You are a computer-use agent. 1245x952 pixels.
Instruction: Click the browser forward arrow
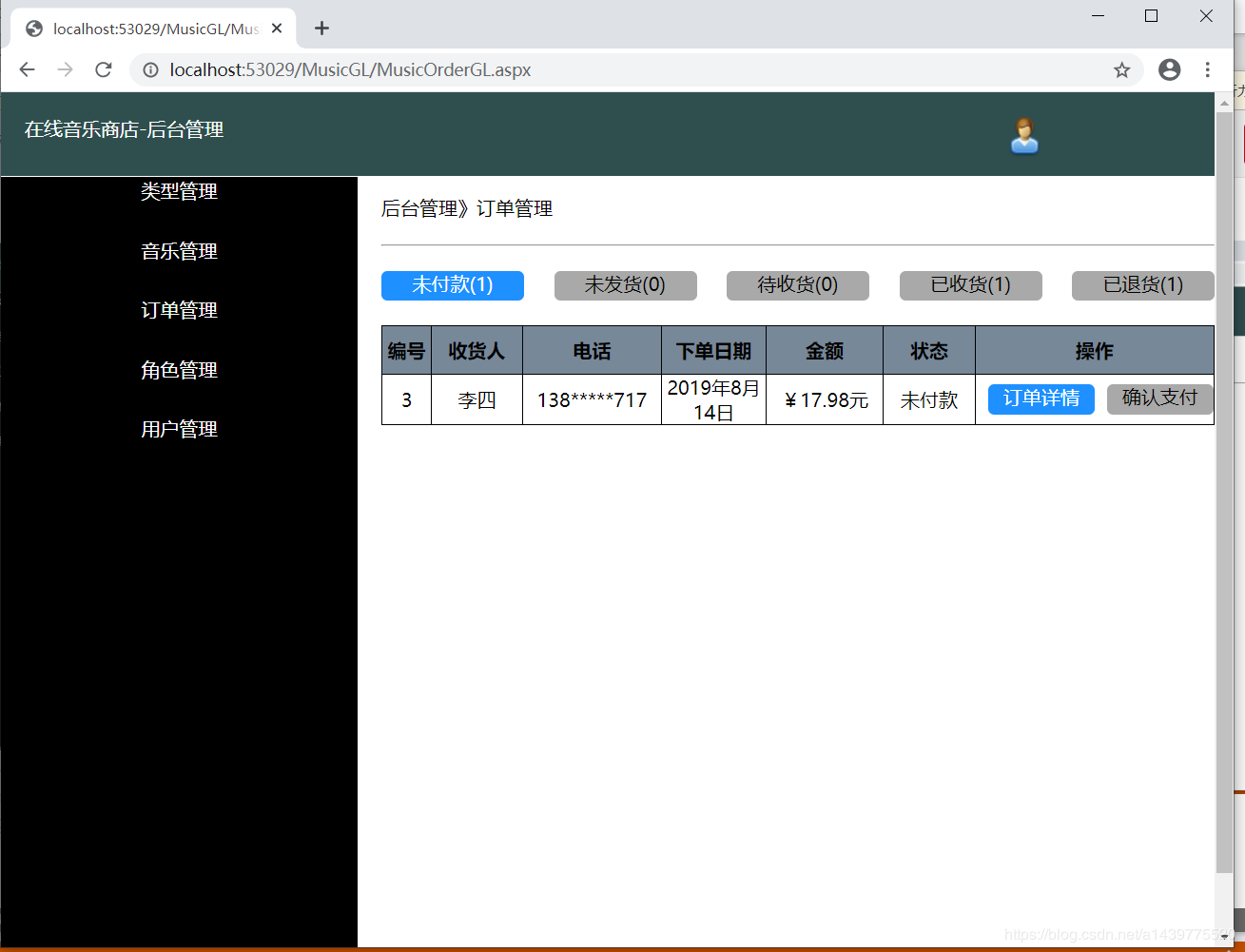click(x=65, y=69)
